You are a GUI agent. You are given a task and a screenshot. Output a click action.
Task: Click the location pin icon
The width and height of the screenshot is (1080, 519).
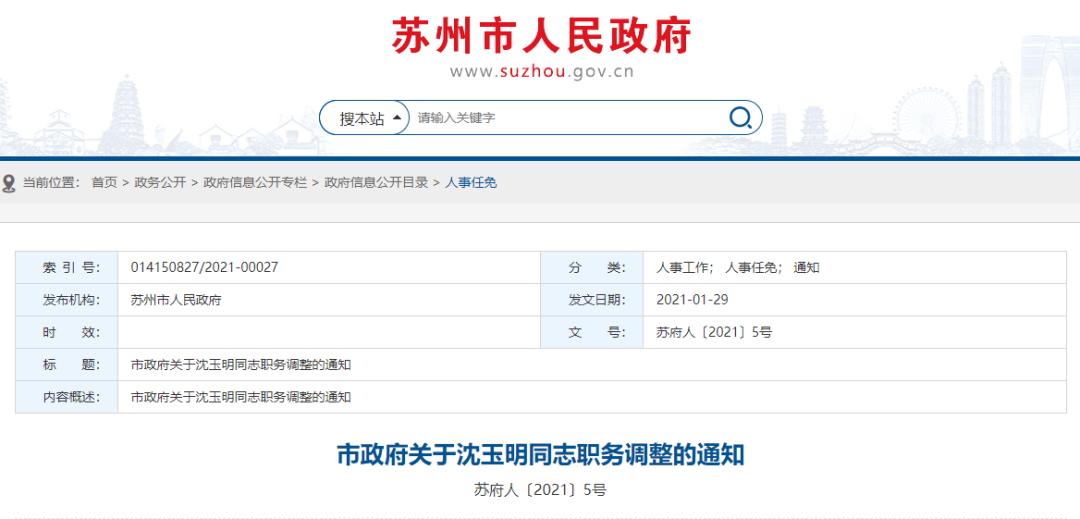[x=9, y=183]
